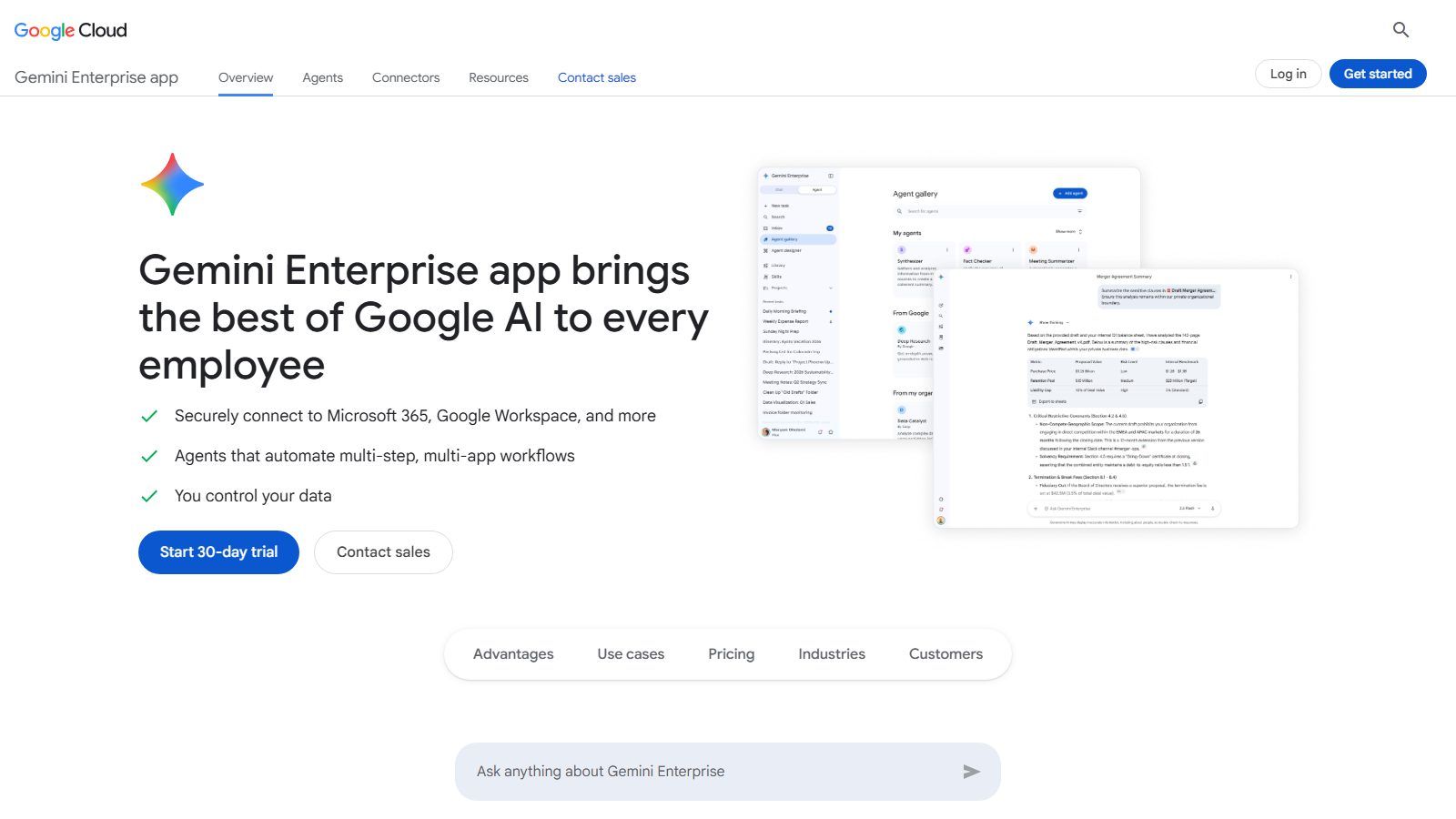1456x819 pixels.
Task: Open the search magnifier icon
Action: (x=1400, y=30)
